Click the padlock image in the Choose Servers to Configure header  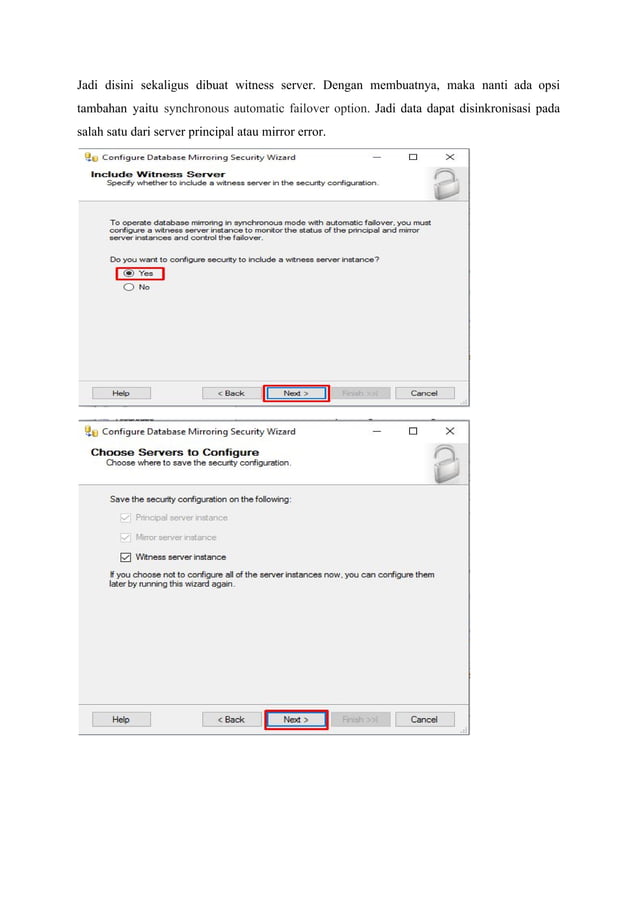(x=446, y=464)
